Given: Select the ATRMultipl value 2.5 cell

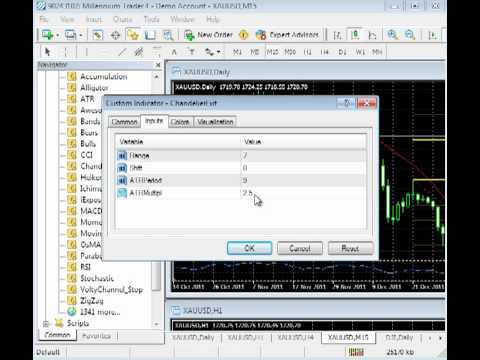Looking at the screenshot, I should 303,193.
